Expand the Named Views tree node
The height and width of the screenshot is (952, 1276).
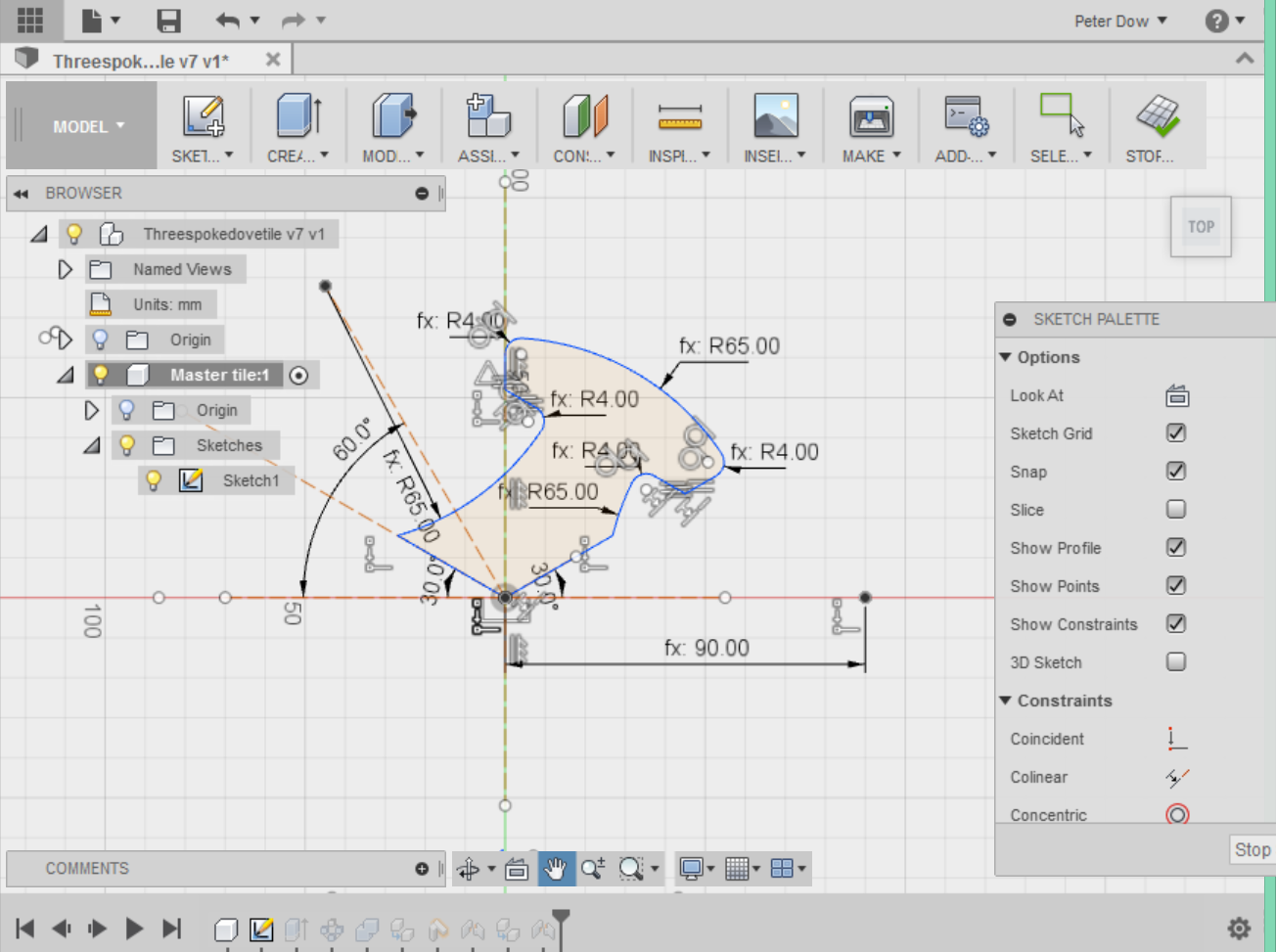[x=66, y=269]
